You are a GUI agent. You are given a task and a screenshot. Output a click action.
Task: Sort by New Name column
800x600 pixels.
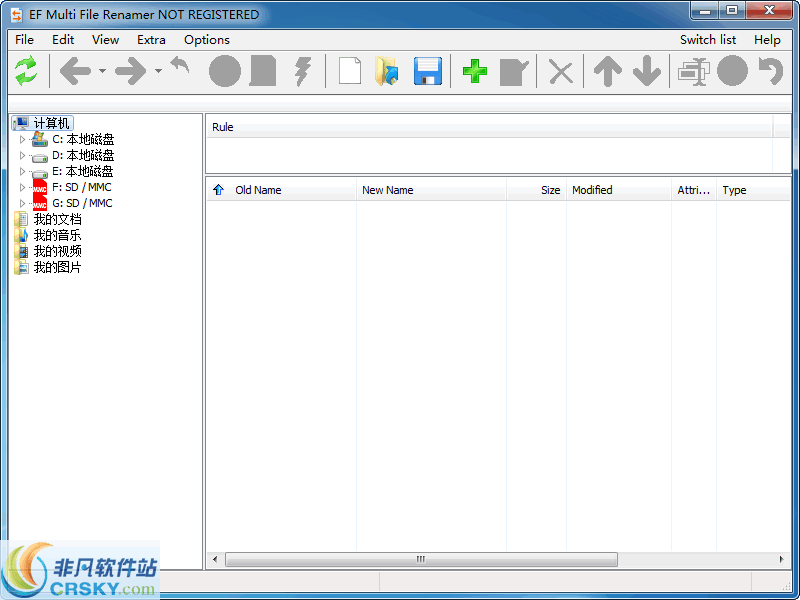431,190
